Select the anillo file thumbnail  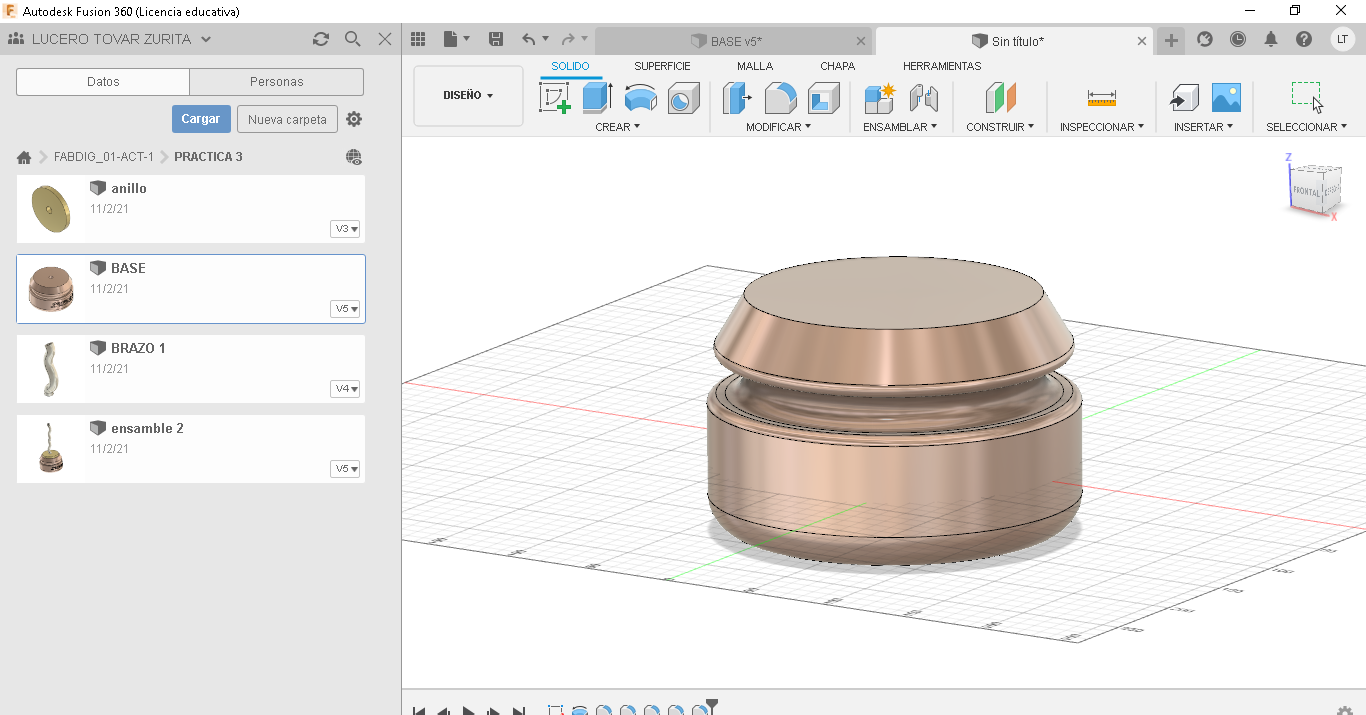(x=51, y=209)
